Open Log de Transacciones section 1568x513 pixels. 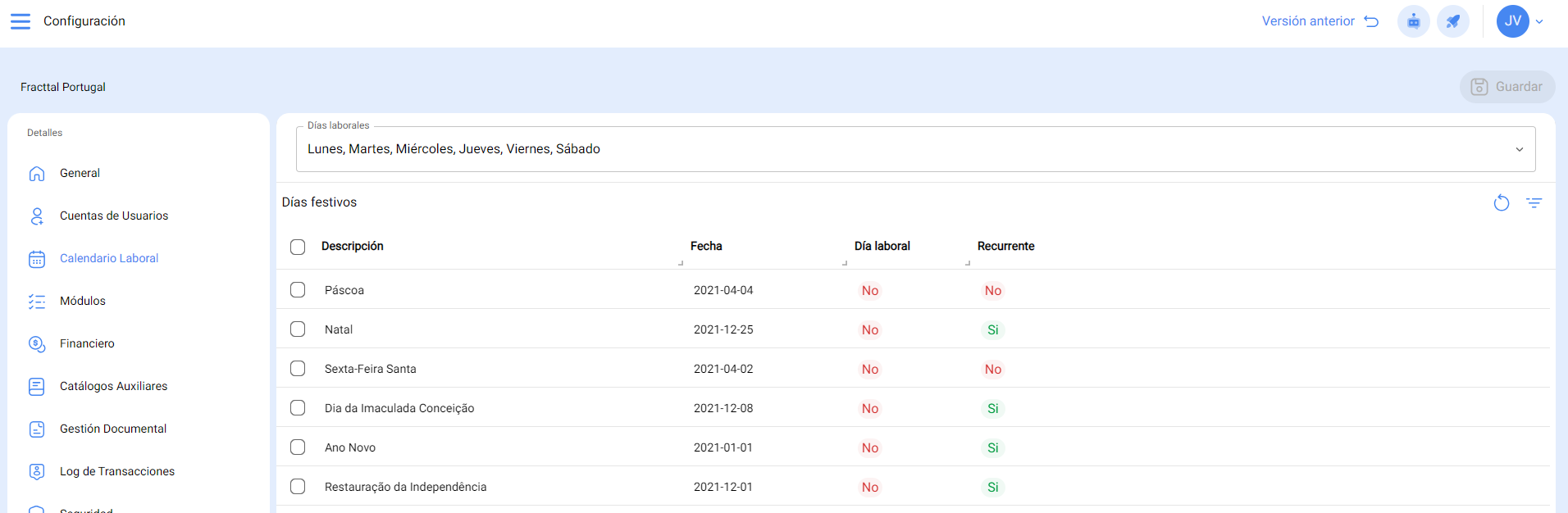(x=116, y=471)
